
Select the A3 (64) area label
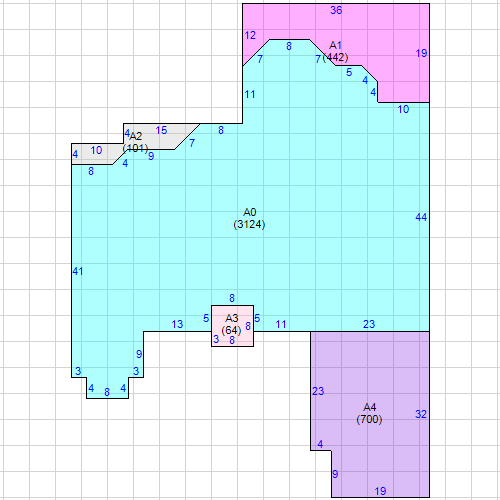pos(231,324)
